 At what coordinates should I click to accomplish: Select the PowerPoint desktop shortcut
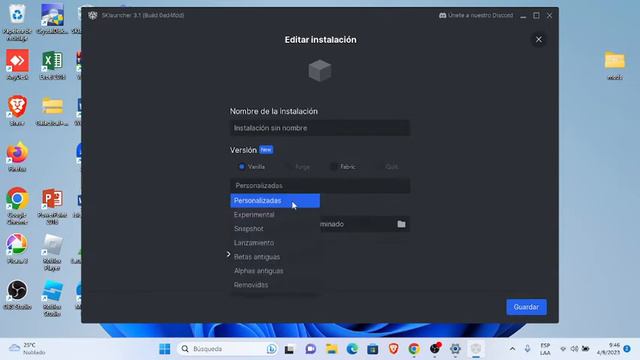(52, 206)
